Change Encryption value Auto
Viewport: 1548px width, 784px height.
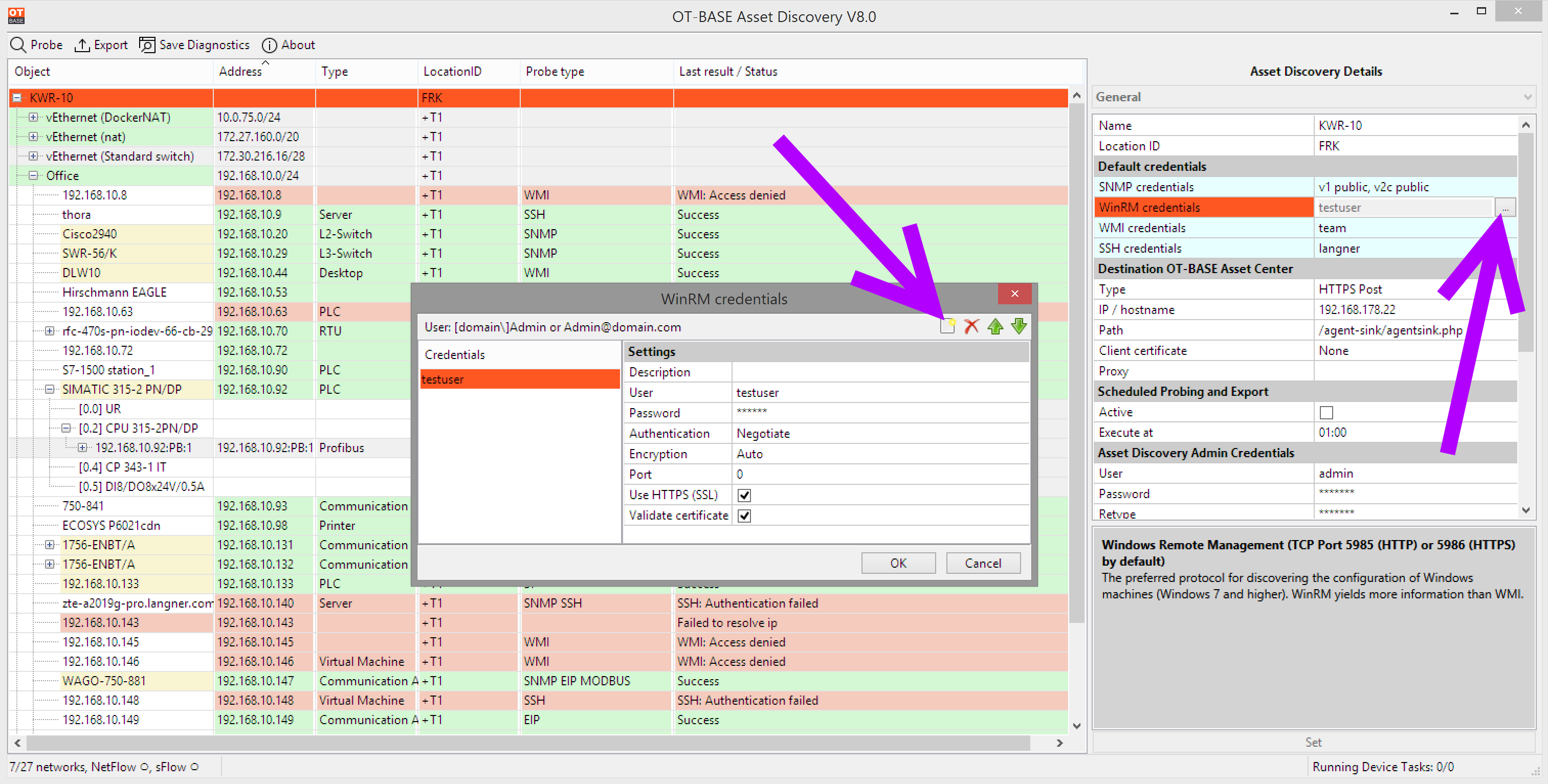tap(881, 454)
